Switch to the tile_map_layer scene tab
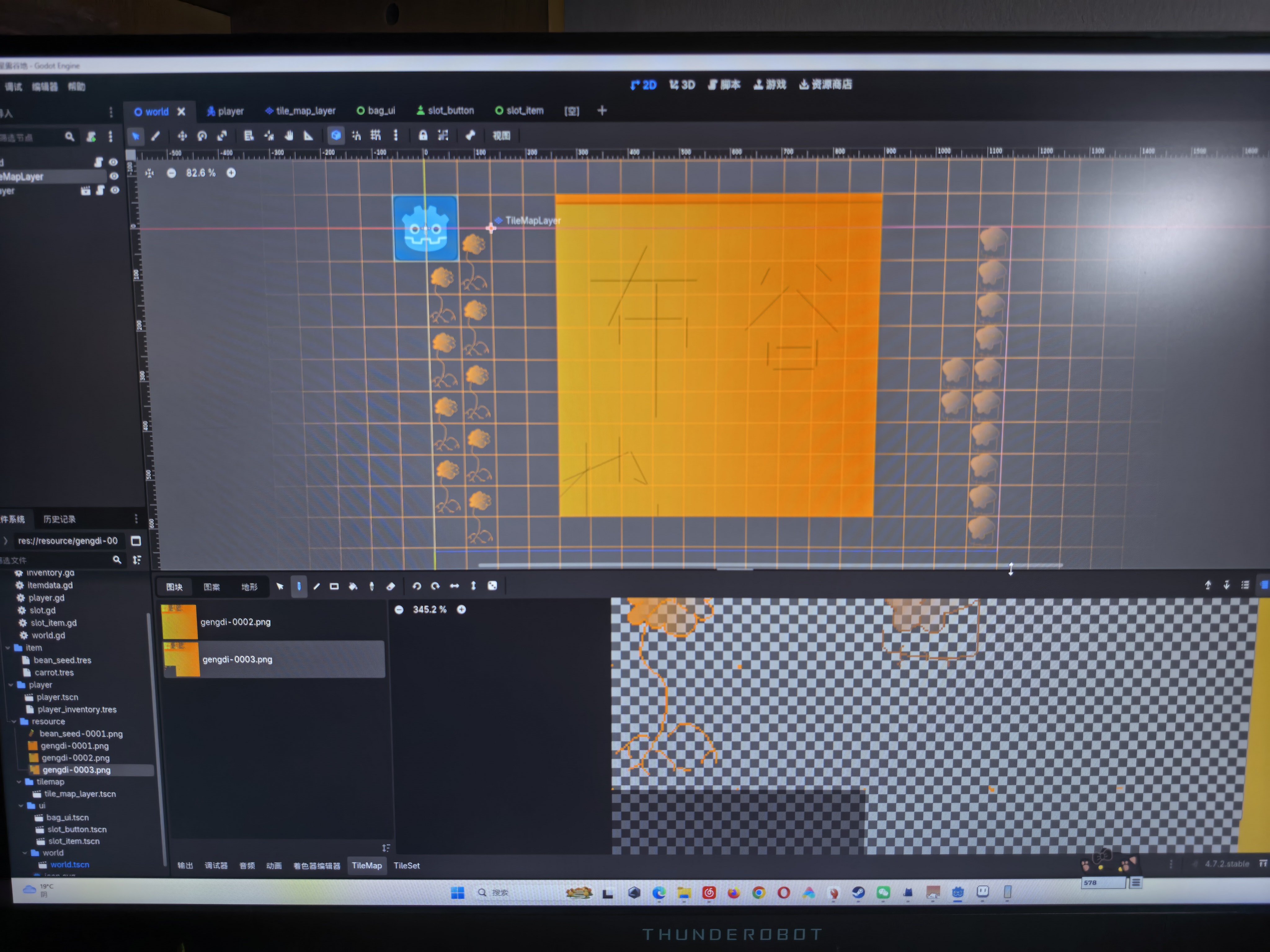 click(x=300, y=111)
